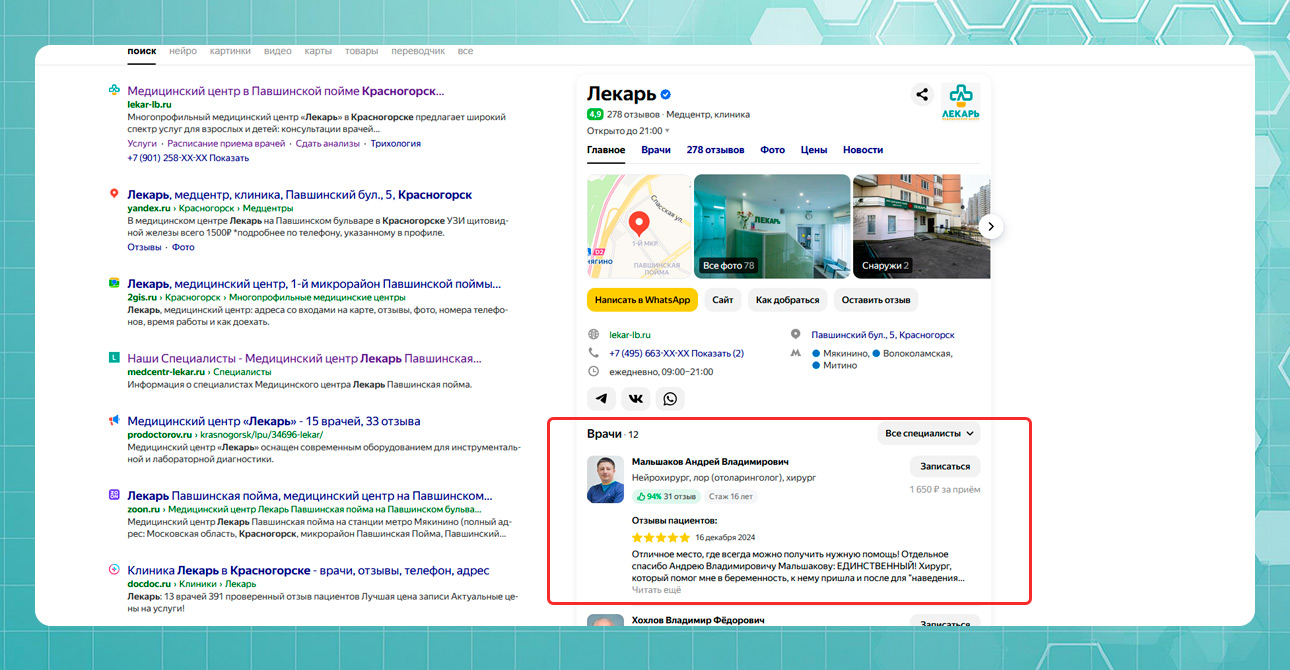Click the share icon next to Лекарь title

pos(922,95)
